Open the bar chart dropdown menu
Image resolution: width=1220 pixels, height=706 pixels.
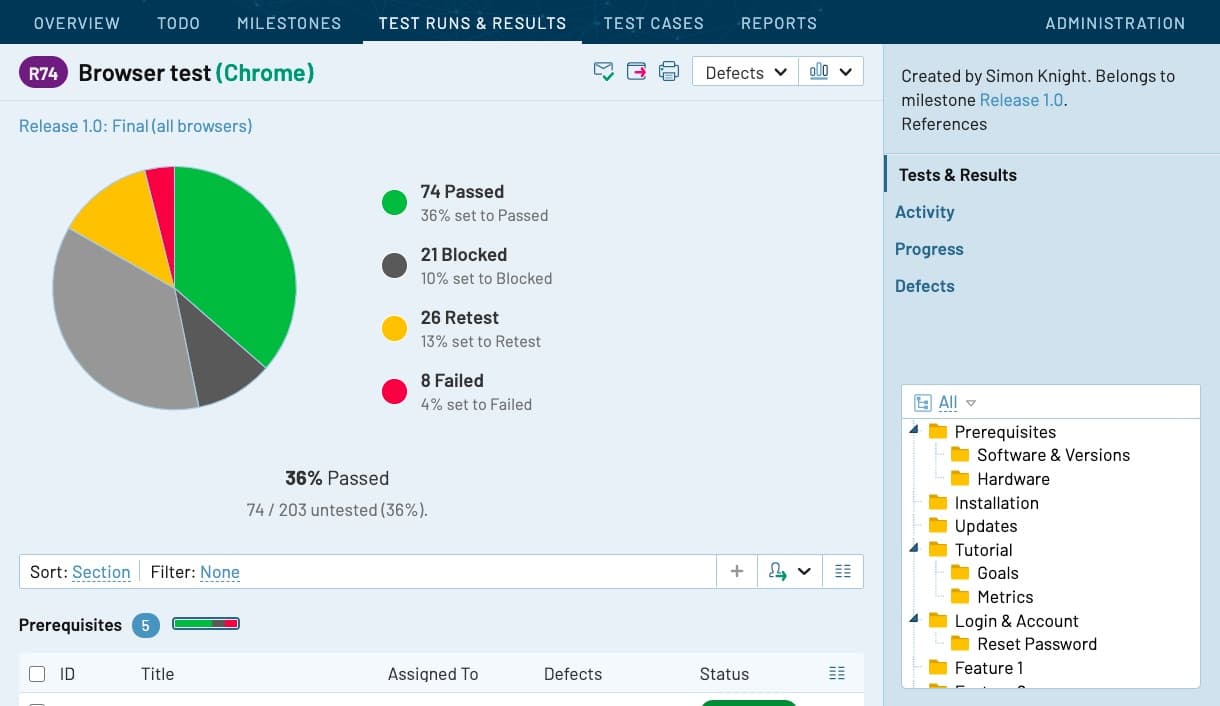click(x=831, y=72)
